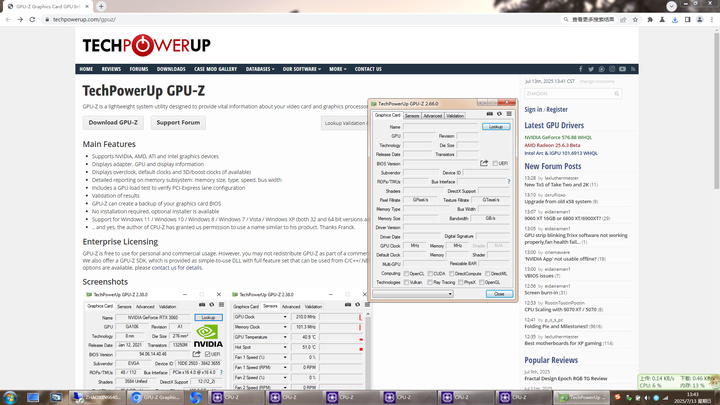720x405 pixels.
Task: Open browser downloads icon
Action: tap(675, 20)
